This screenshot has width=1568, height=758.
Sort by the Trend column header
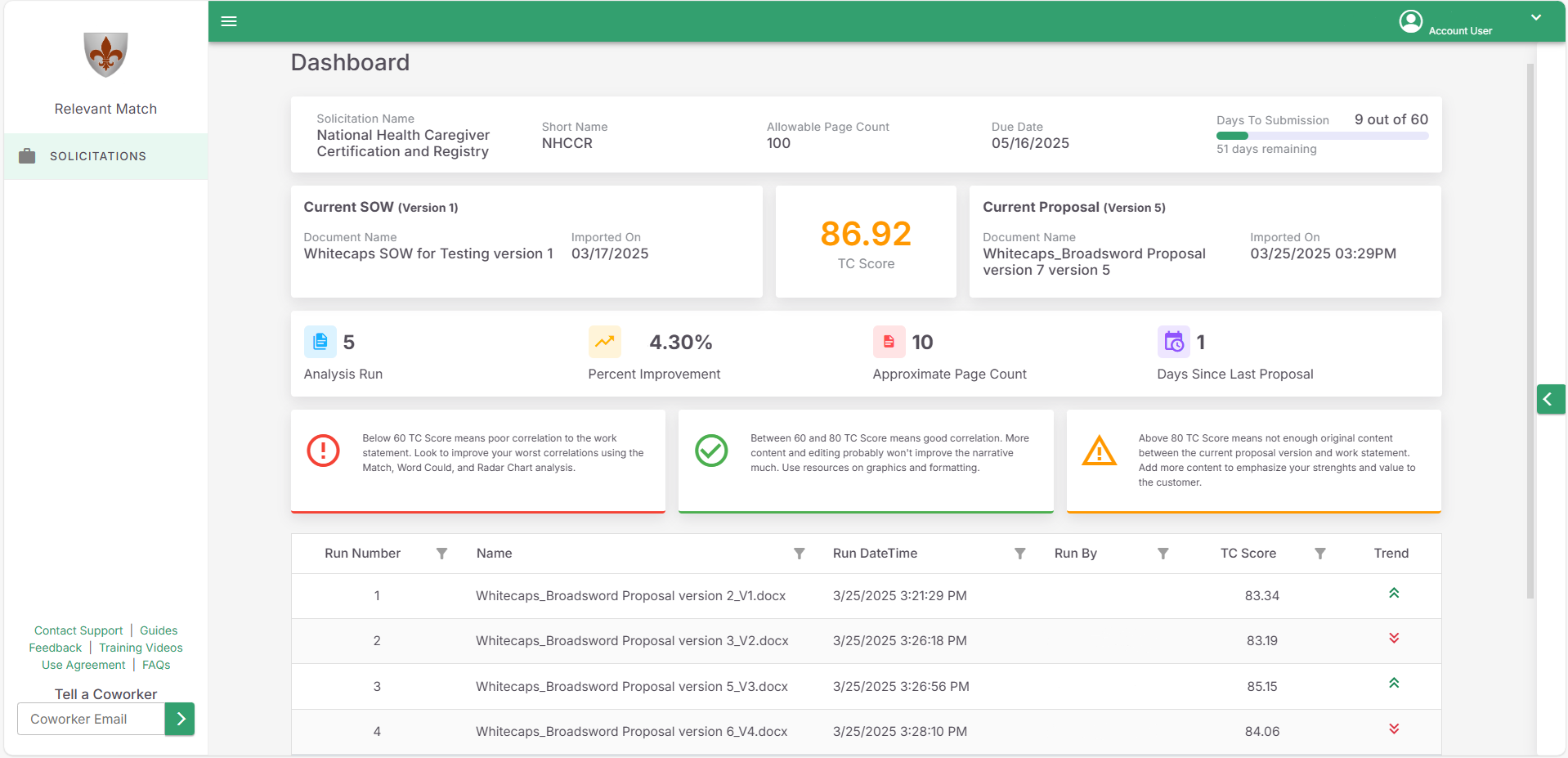click(x=1391, y=554)
